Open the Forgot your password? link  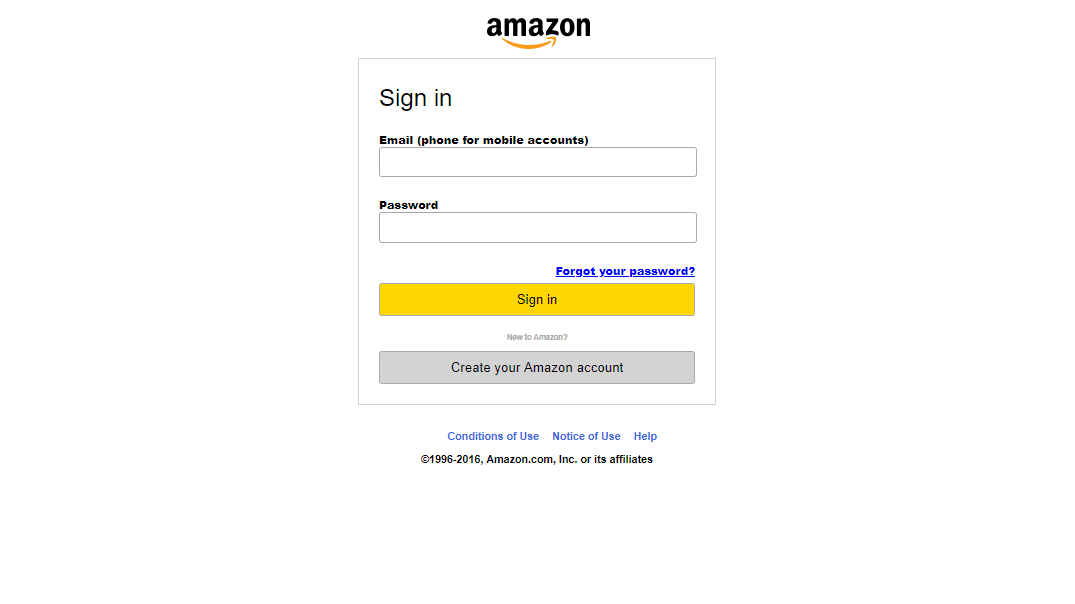click(625, 271)
